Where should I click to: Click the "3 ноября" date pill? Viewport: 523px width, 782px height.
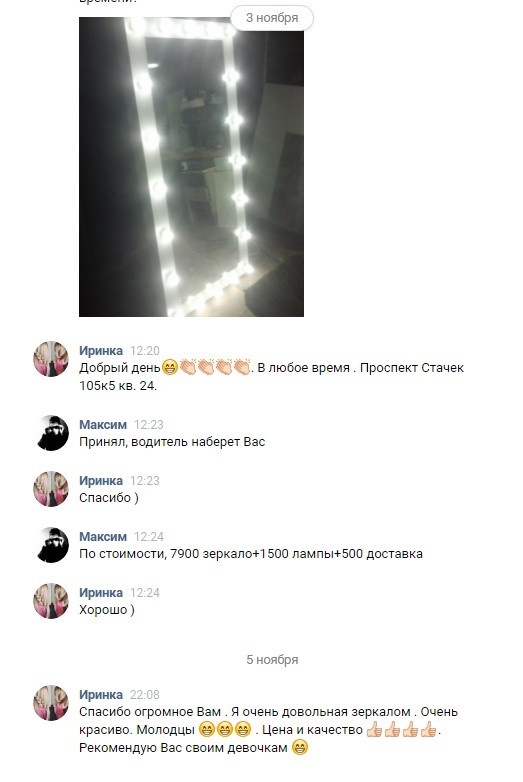click(x=272, y=18)
